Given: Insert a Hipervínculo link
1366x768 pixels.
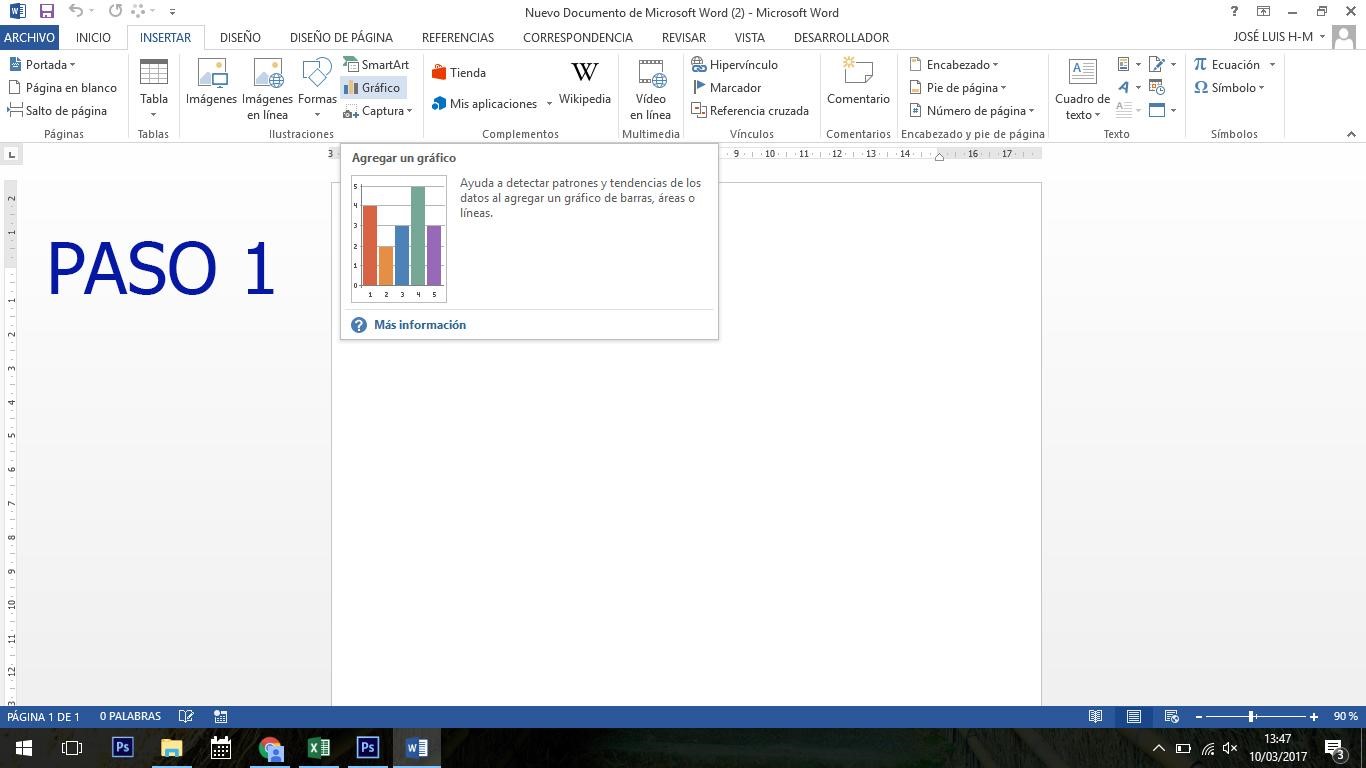Looking at the screenshot, I should [735, 65].
